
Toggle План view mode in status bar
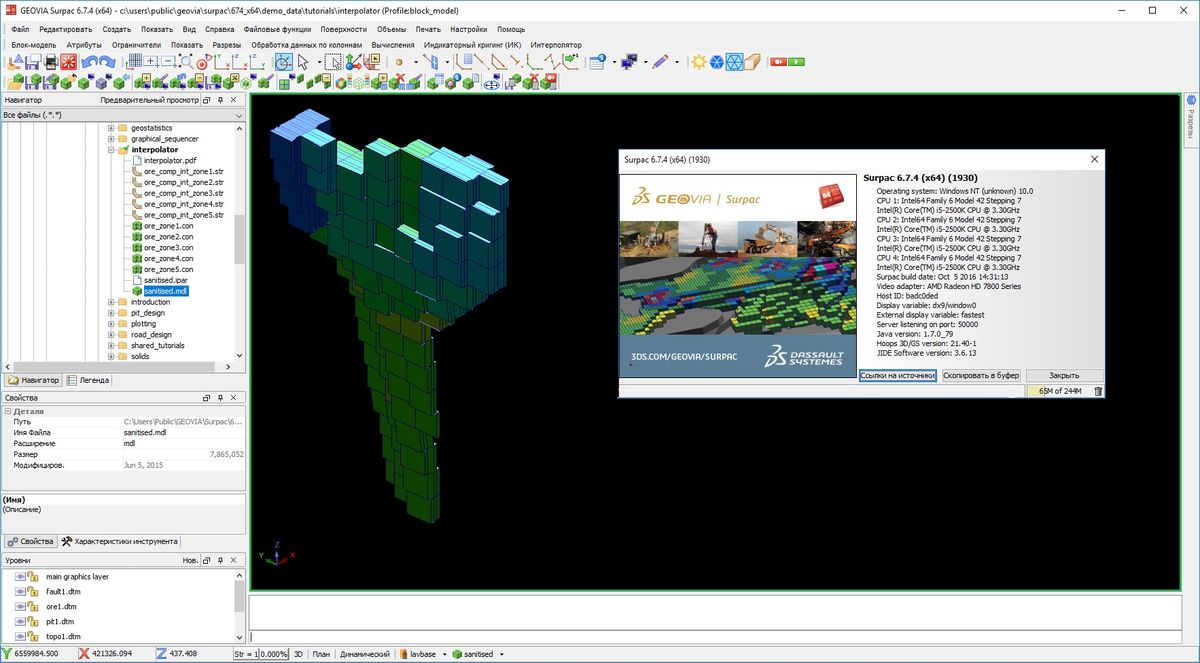(x=321, y=654)
